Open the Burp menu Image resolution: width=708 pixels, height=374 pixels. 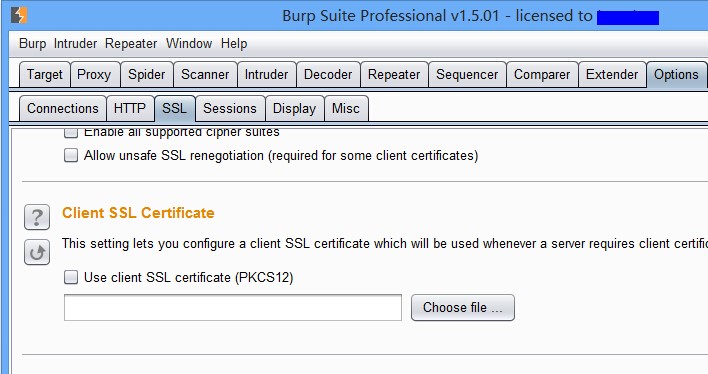pos(33,44)
